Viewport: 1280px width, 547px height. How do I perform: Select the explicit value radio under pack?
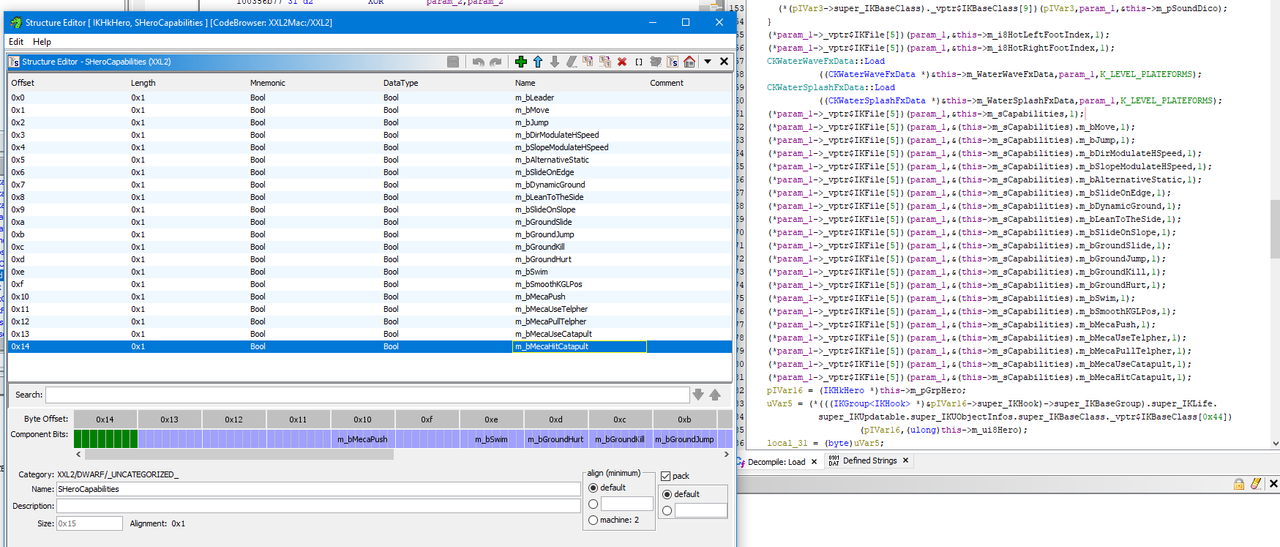[668, 510]
